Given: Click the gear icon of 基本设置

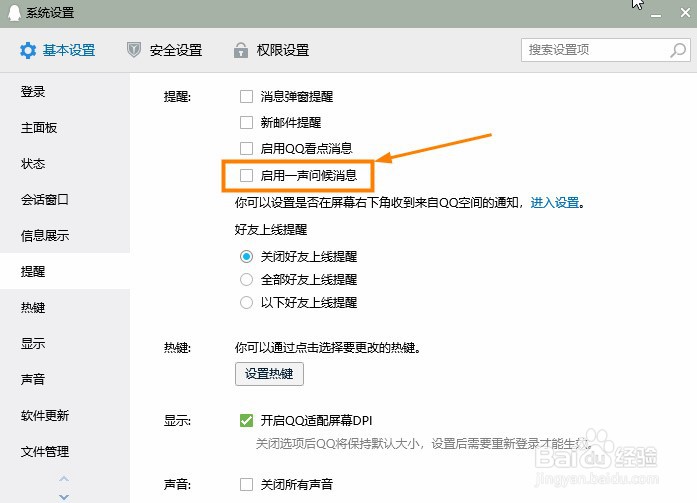Looking at the screenshot, I should [28, 50].
